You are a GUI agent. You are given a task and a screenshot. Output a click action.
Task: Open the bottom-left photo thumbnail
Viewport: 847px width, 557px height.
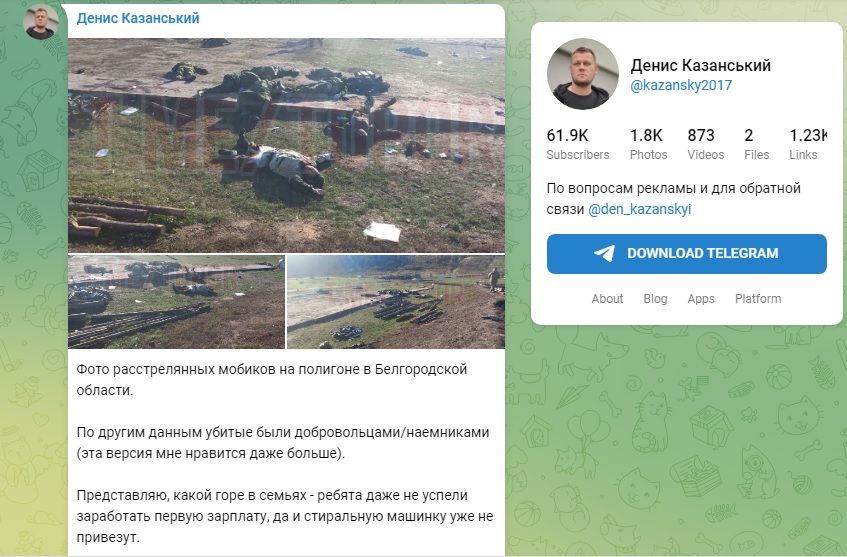(176, 302)
